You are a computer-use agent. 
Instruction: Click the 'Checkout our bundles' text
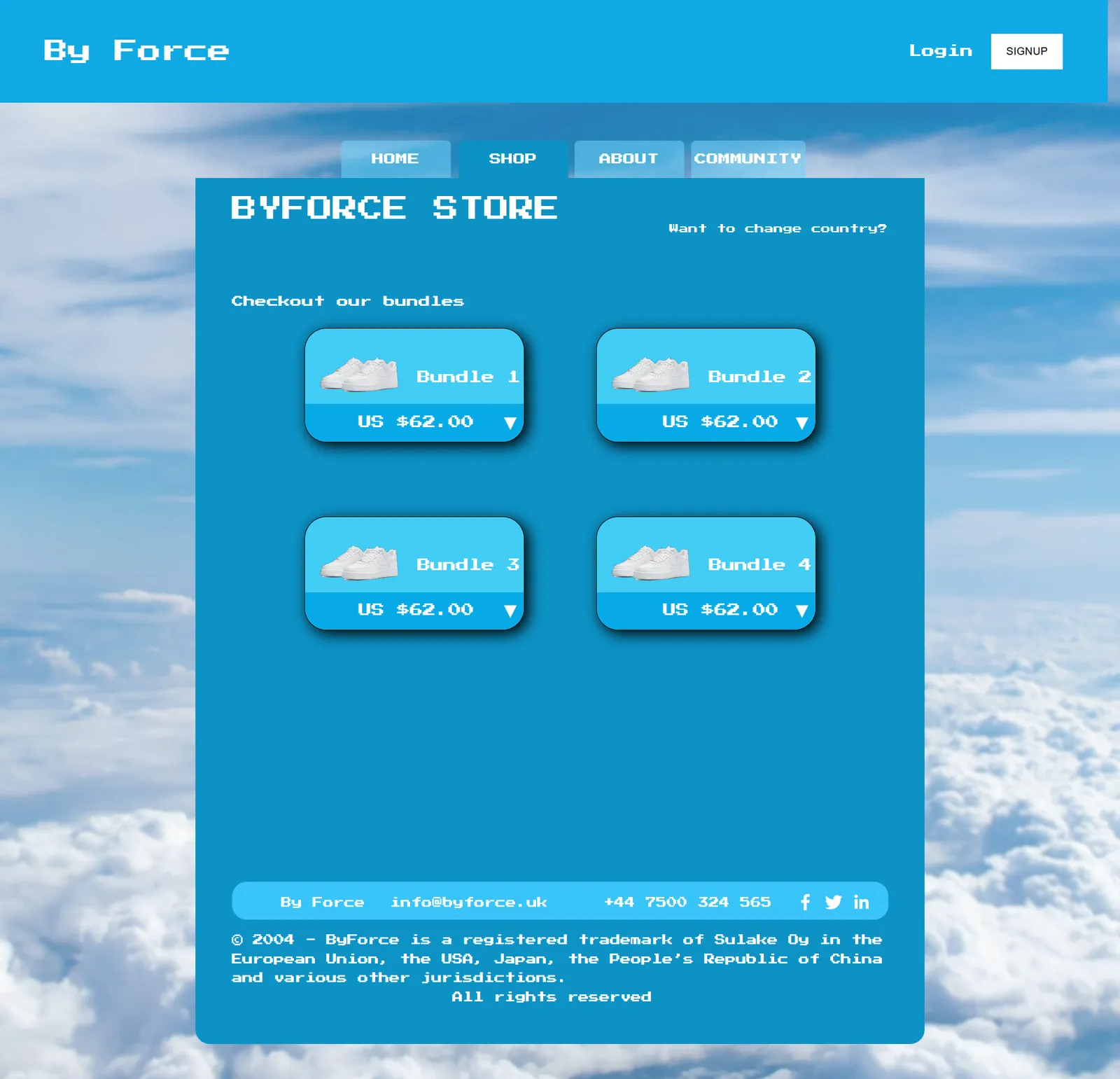347,301
